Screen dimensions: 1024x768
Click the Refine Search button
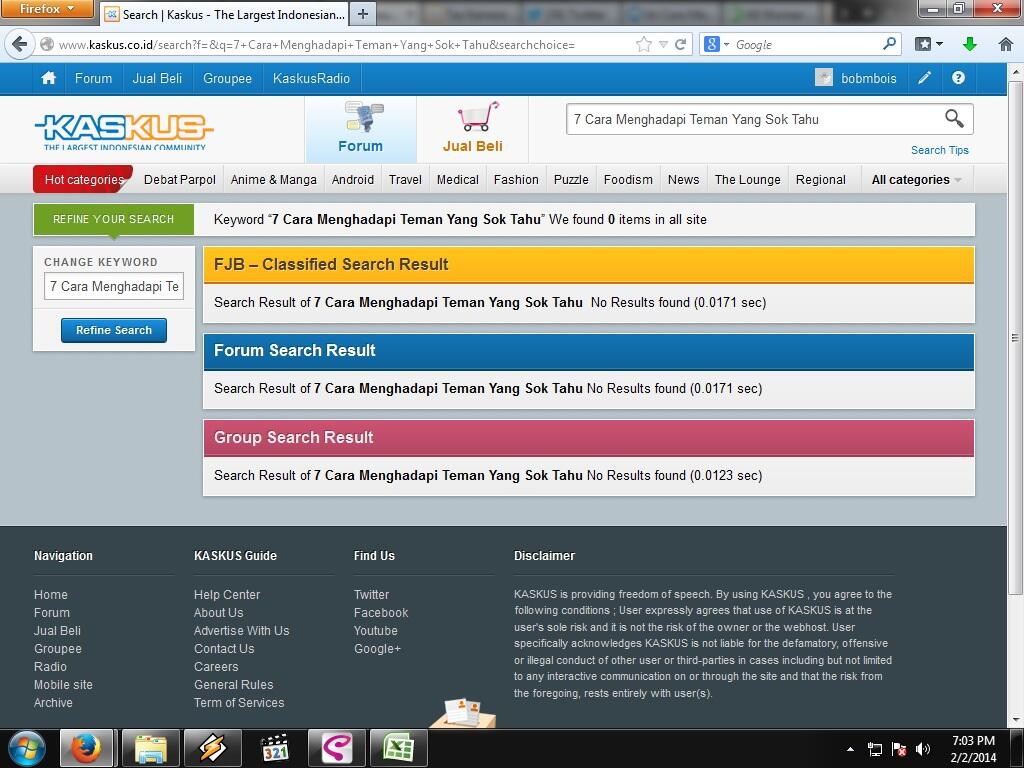(x=114, y=330)
